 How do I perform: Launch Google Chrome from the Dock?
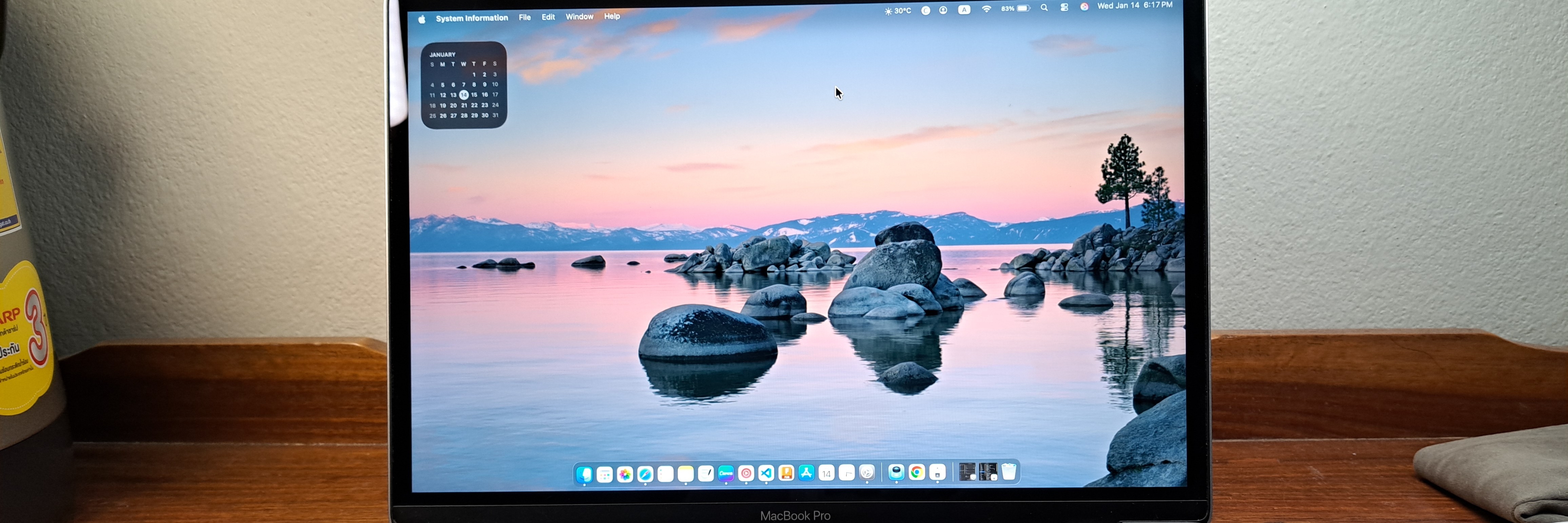click(x=917, y=473)
